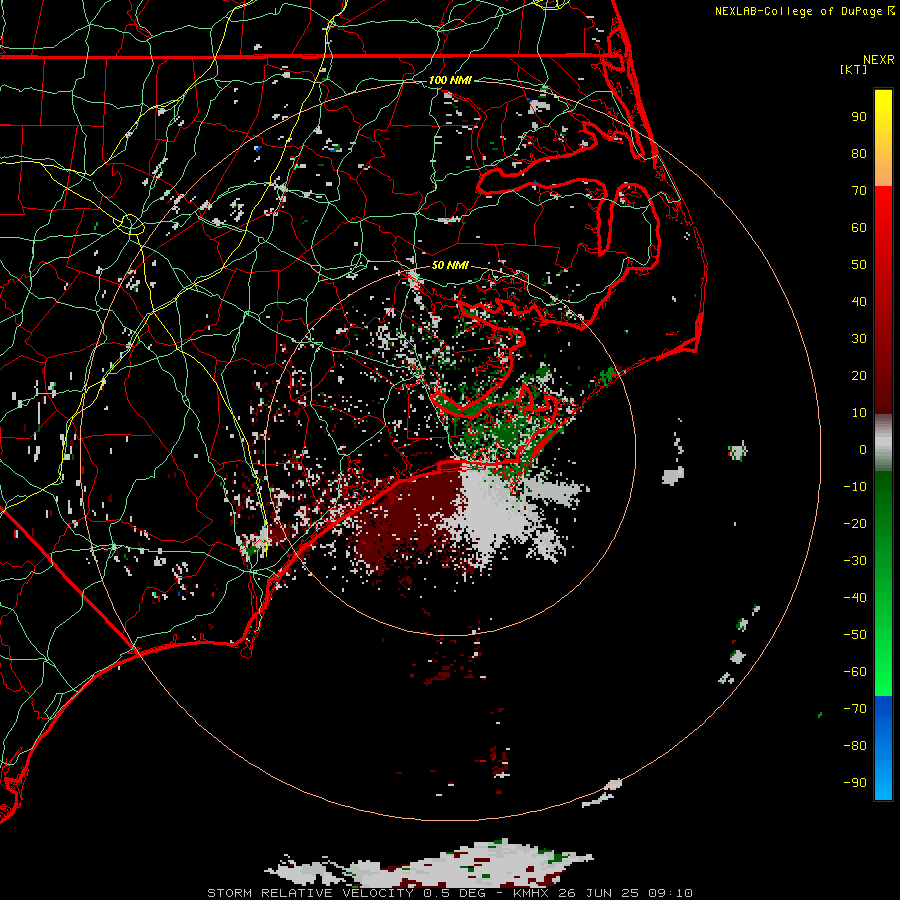Click the 20 value on velocity scale
Screen dimensions: 900x900
[859, 376]
